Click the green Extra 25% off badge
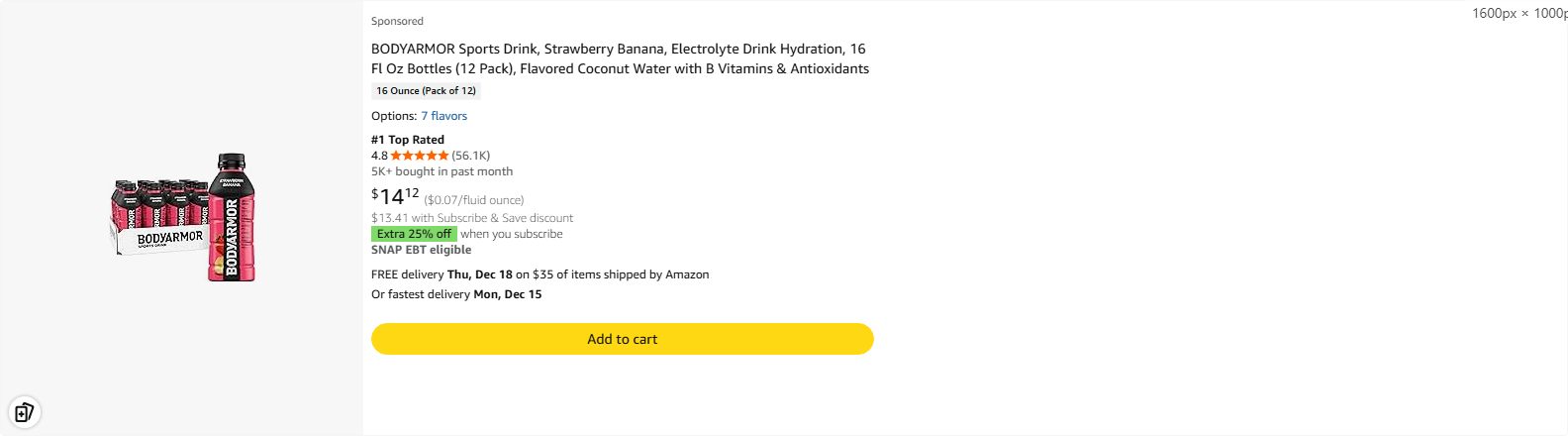Image resolution: width=1568 pixels, height=436 pixels. tap(414, 234)
